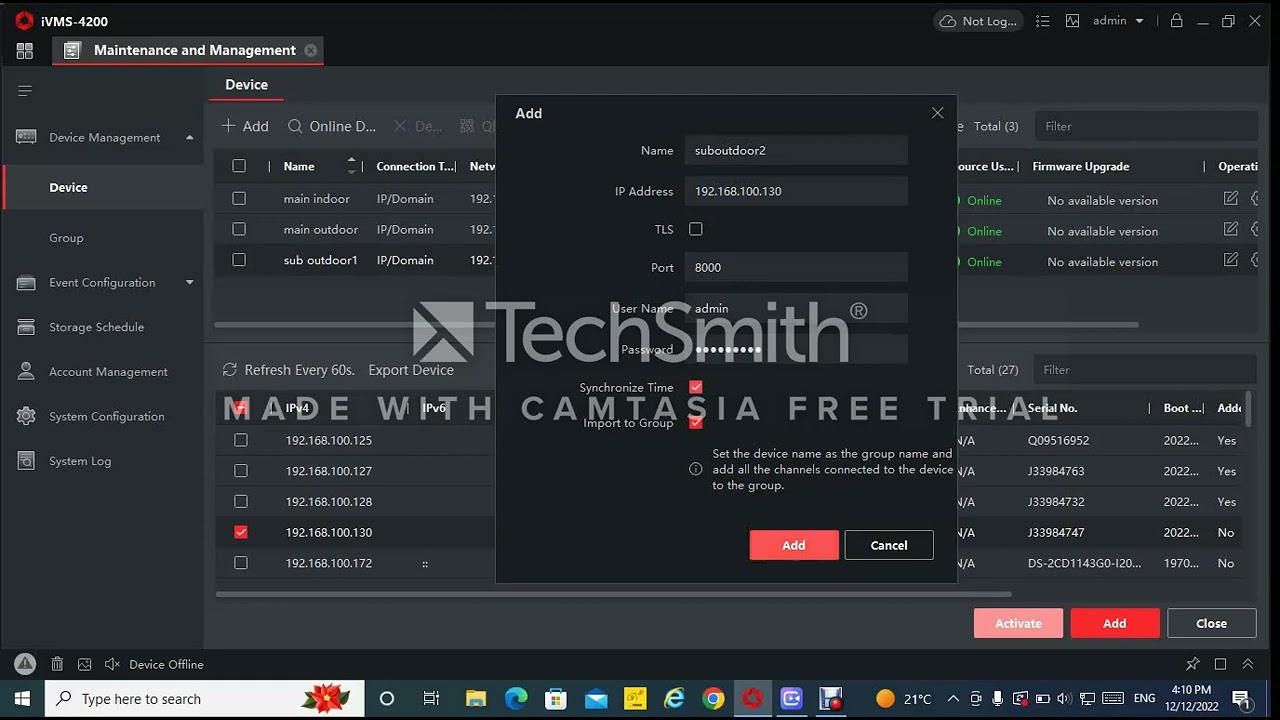The width and height of the screenshot is (1280, 720).
Task: Click the Name field containing suboutdoor2
Action: tap(796, 150)
